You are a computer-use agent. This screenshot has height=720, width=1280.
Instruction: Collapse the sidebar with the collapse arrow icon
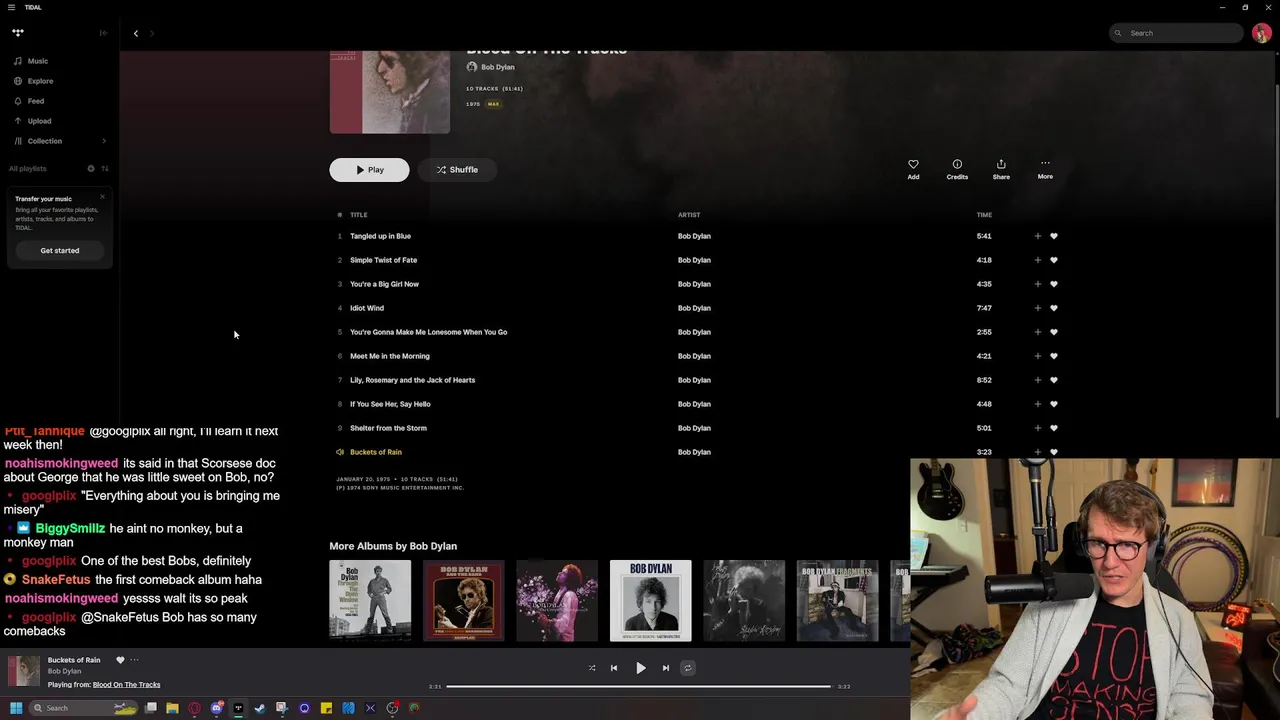pyautogui.click(x=103, y=33)
